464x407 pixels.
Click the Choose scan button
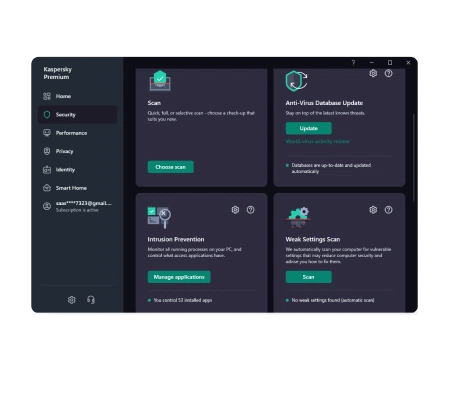tap(171, 167)
